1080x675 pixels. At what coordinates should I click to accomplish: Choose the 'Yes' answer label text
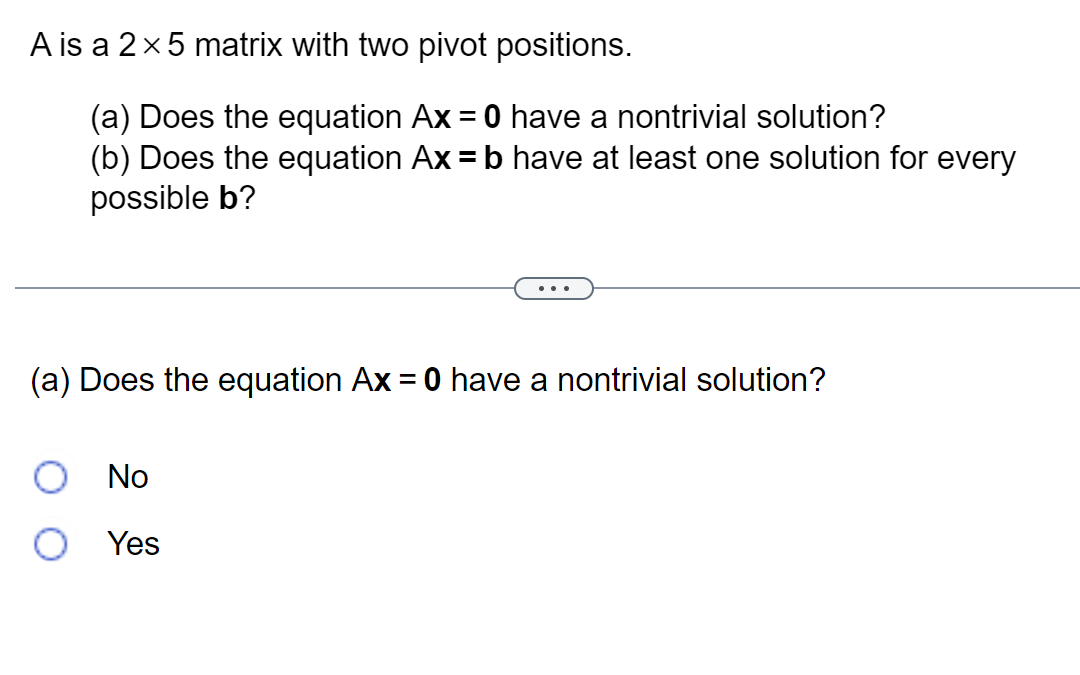pyautogui.click(x=134, y=543)
